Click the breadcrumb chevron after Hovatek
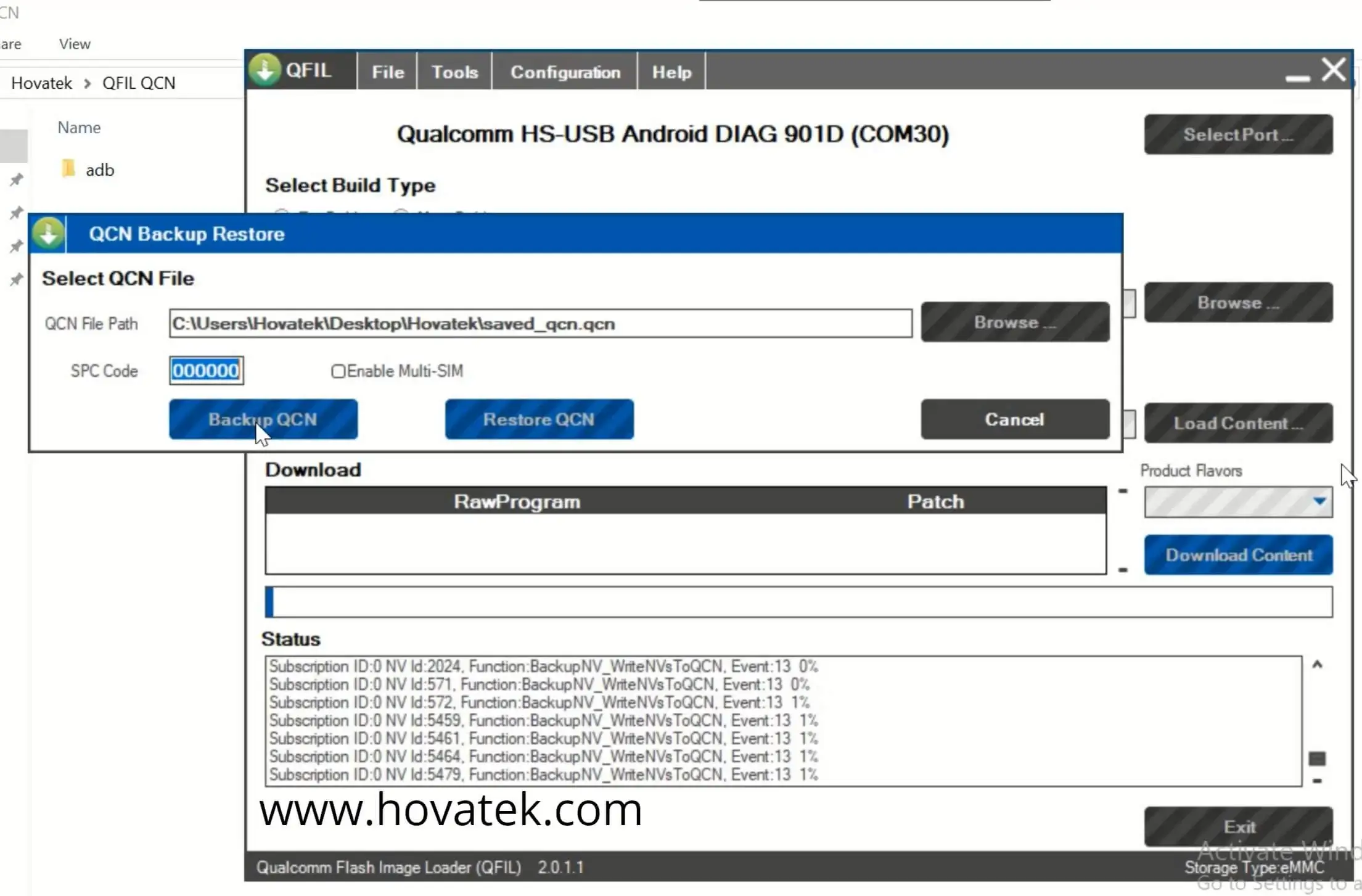 pyautogui.click(x=87, y=83)
